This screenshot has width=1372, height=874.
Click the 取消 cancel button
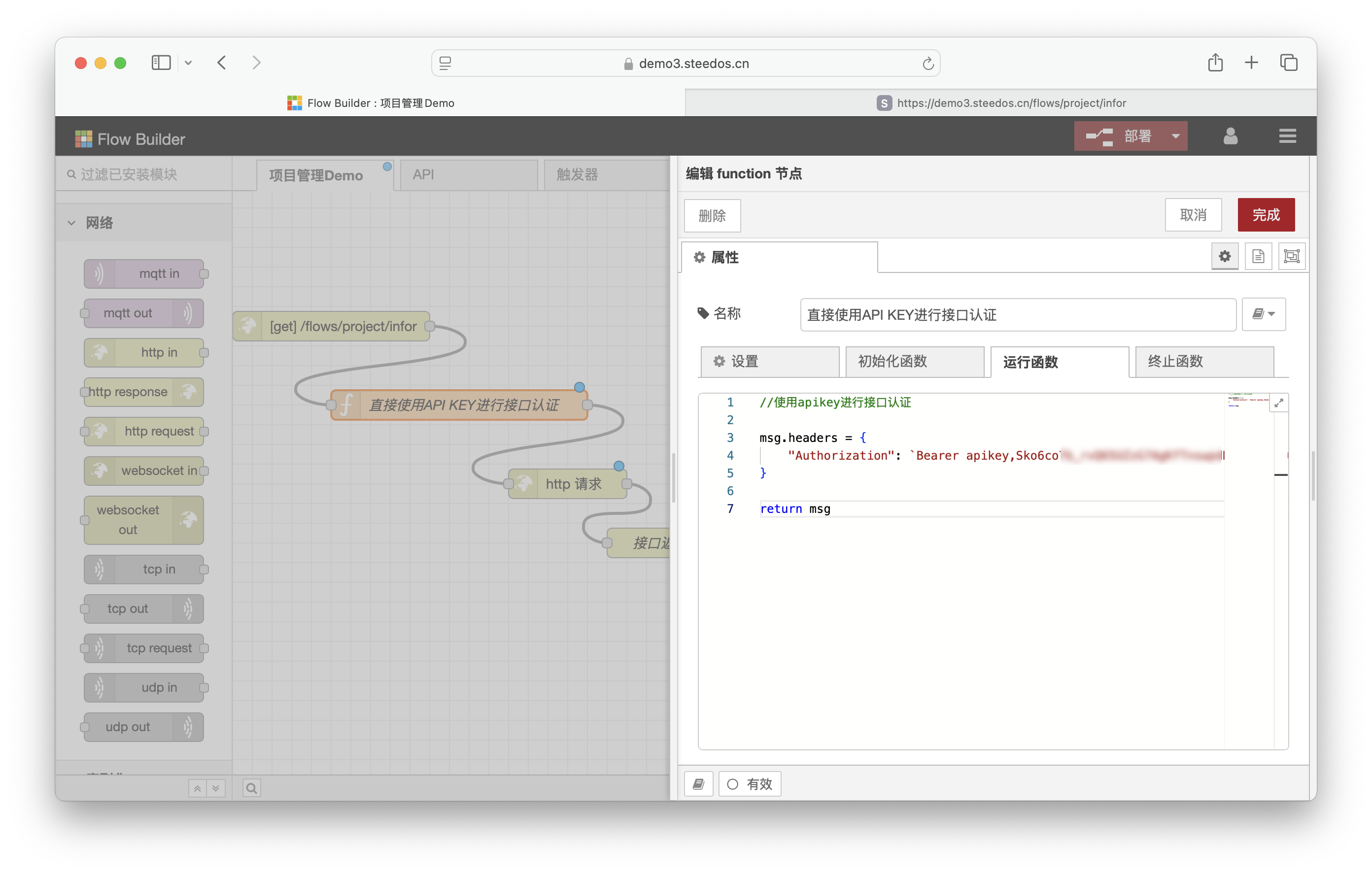click(1193, 215)
